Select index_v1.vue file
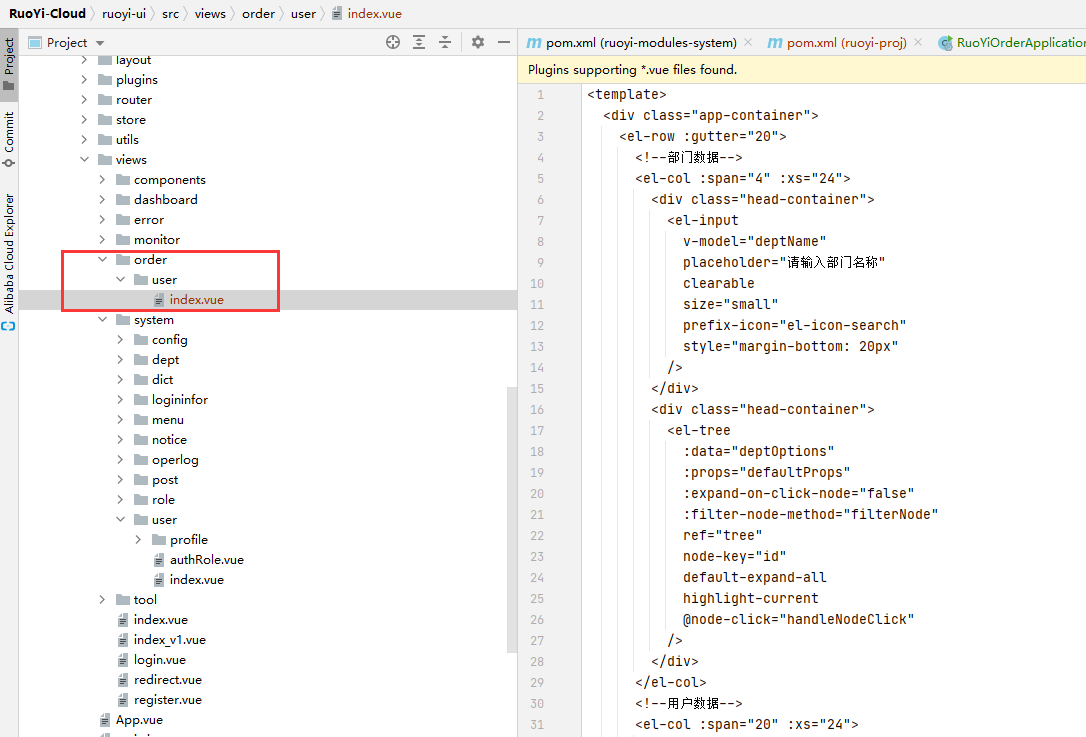The height and width of the screenshot is (737, 1086). coord(170,639)
